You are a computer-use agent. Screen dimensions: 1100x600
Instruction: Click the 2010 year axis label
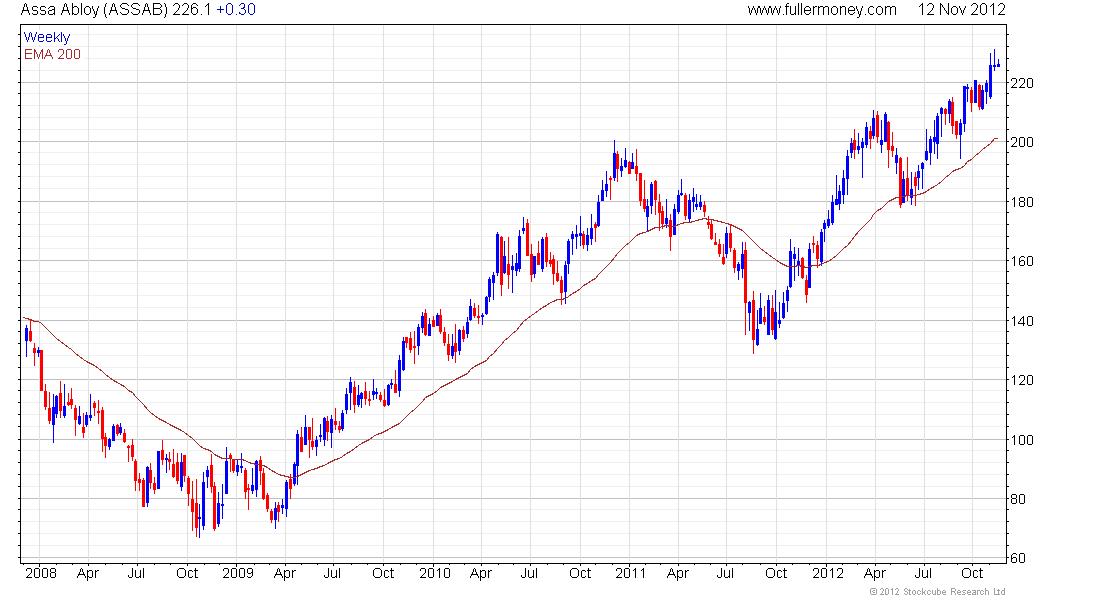(x=435, y=573)
